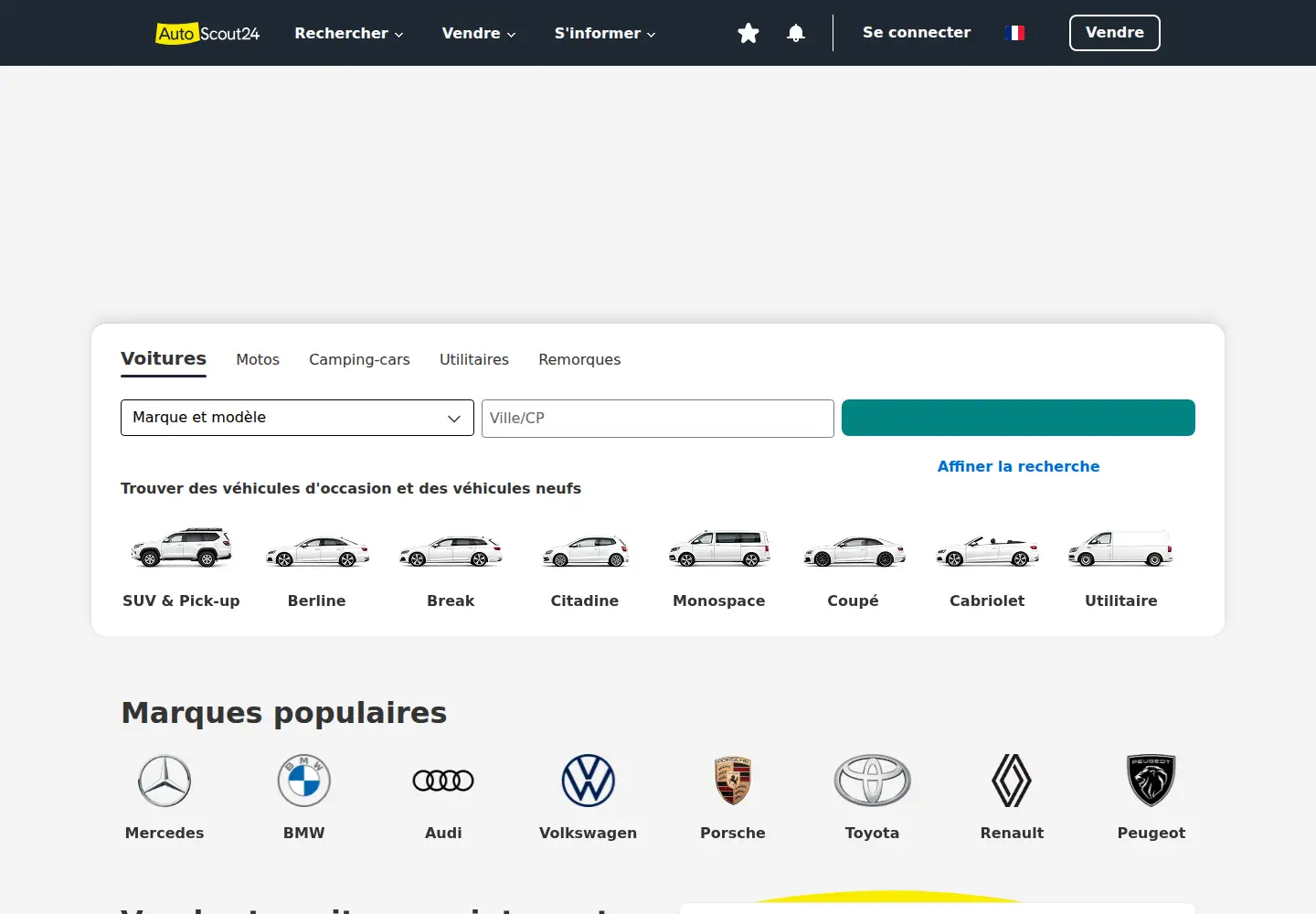This screenshot has height=914, width=1316.
Task: Click the Break text label
Action: (x=451, y=600)
